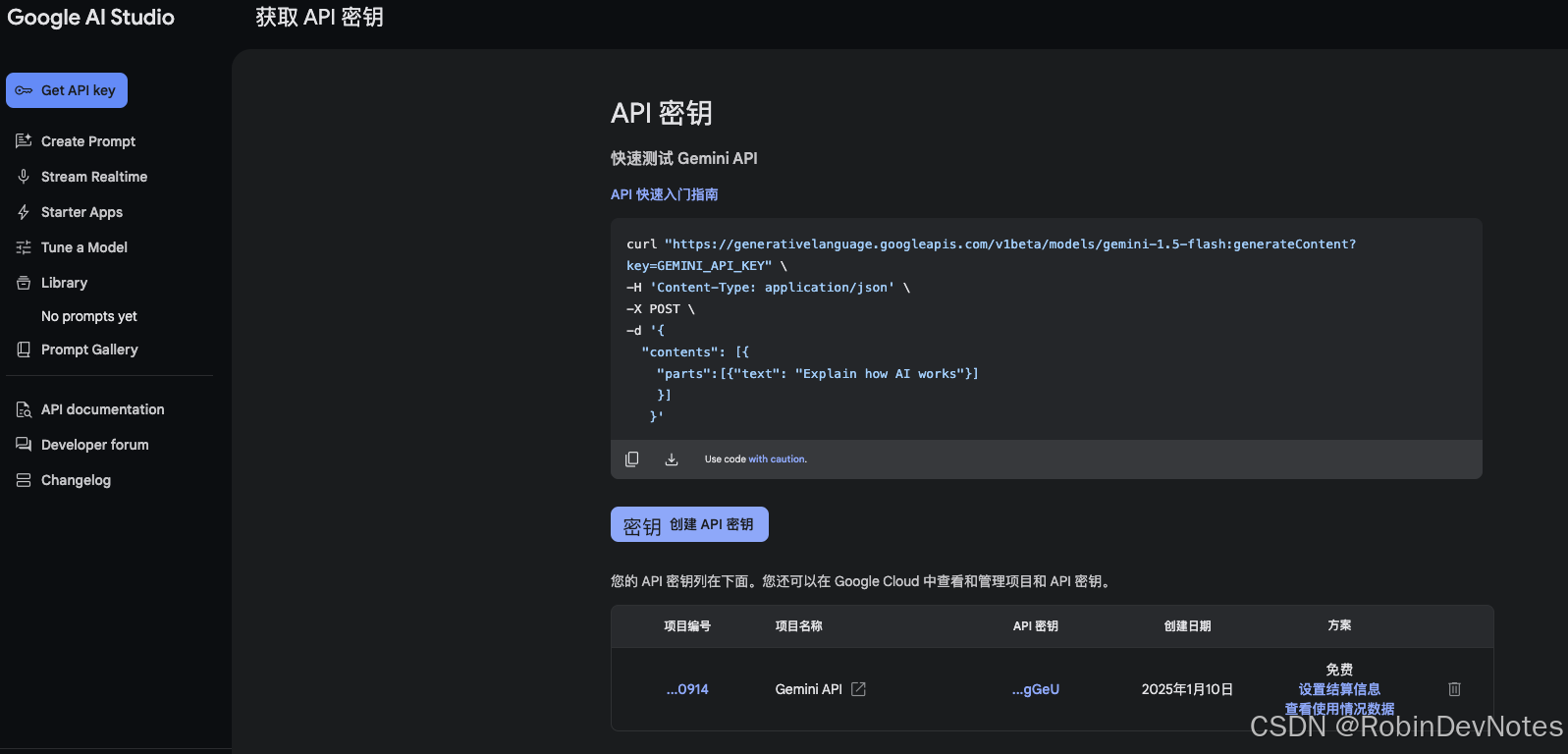Click the 免费 plan label
Viewport: 1568px width, 754px height.
(1339, 670)
